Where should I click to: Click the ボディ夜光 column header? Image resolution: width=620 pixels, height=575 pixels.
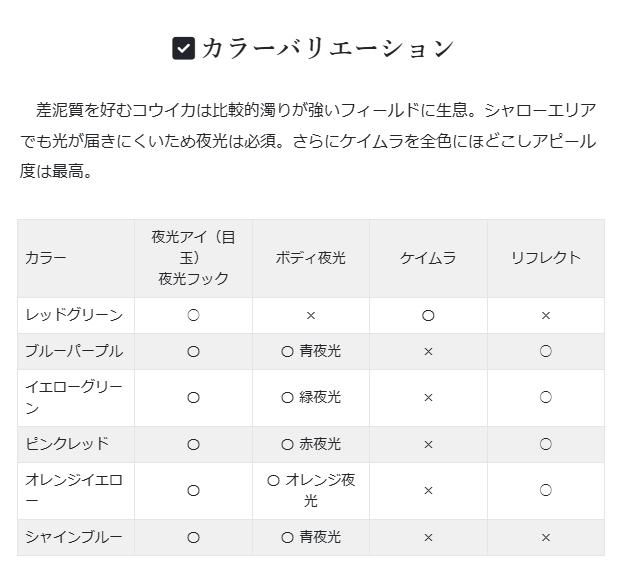point(310,258)
